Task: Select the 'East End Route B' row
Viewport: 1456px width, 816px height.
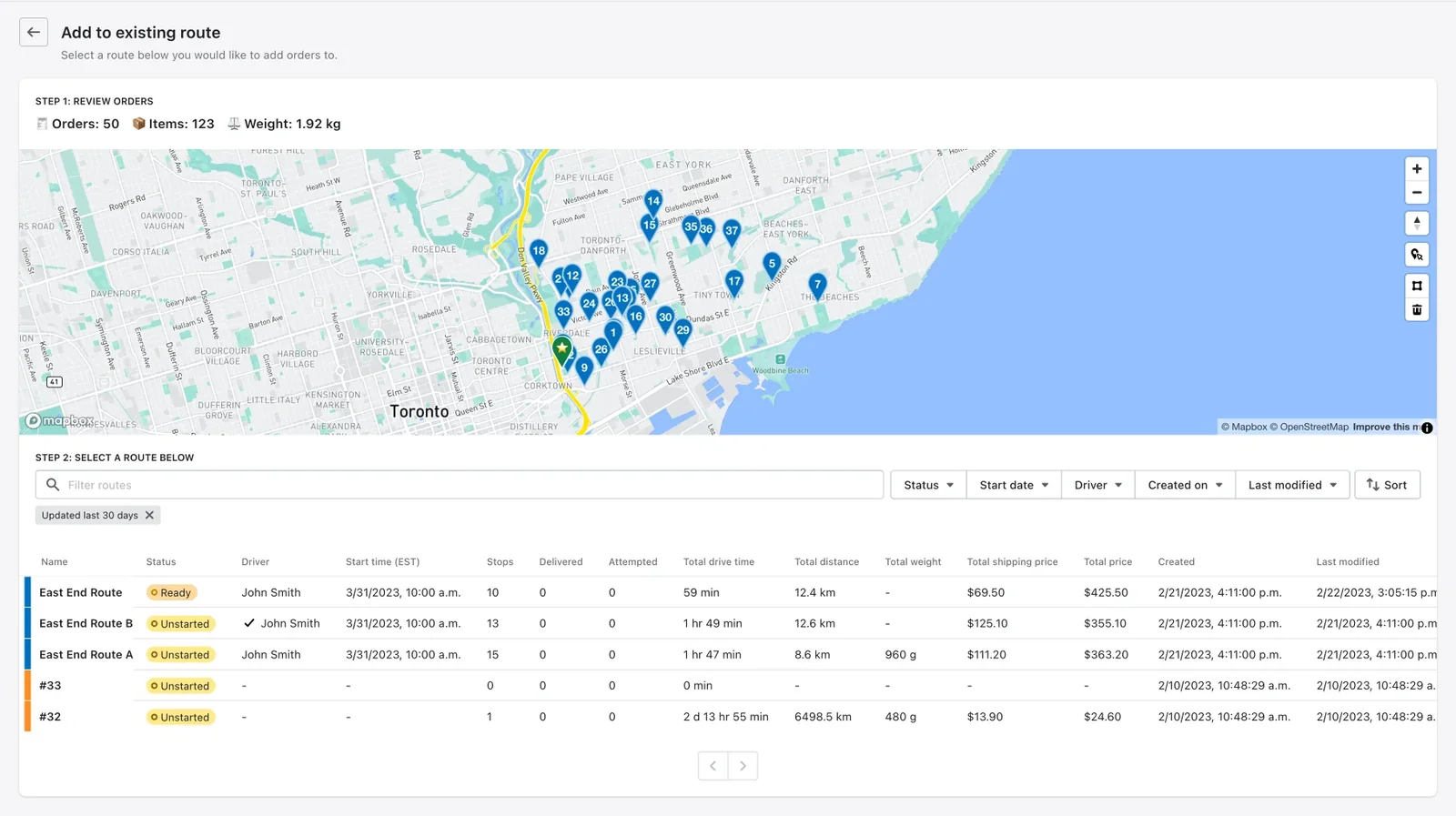Action: coord(731,623)
